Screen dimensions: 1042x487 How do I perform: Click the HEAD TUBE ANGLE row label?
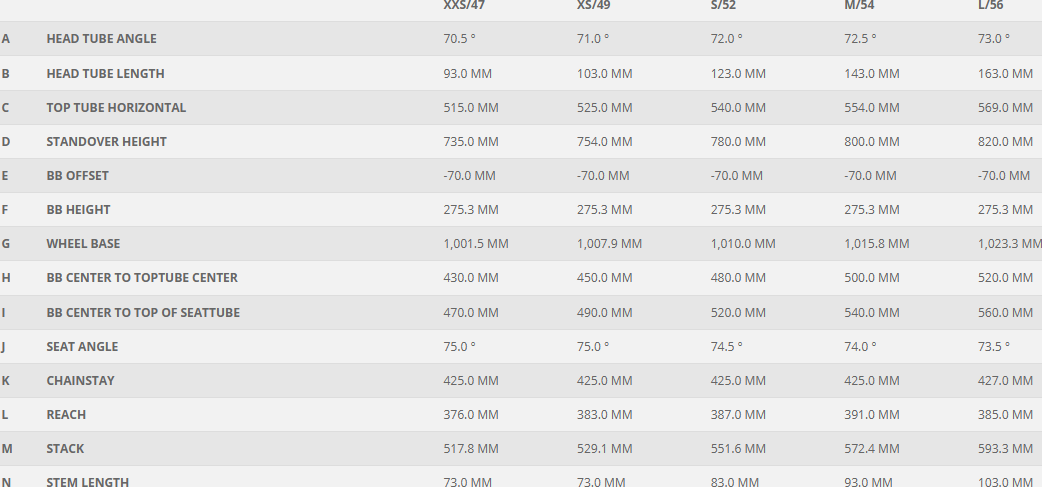[x=101, y=39]
